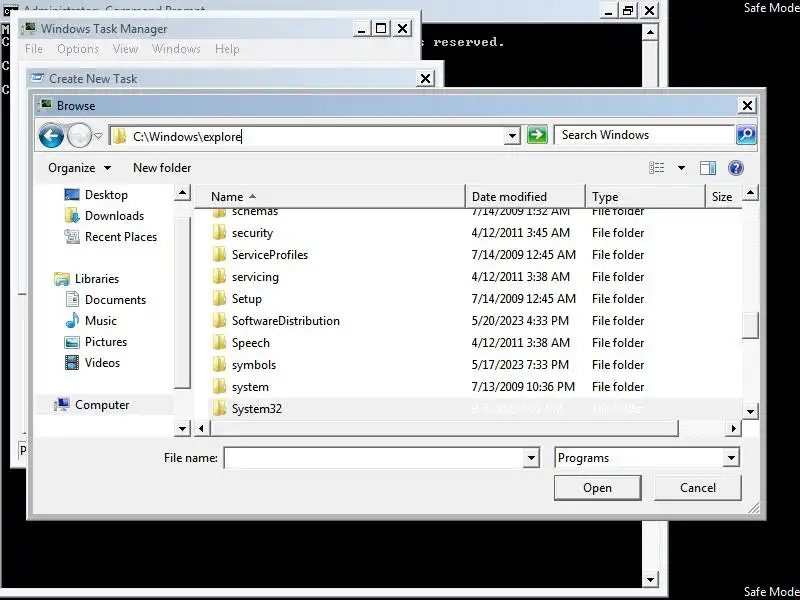Open the Organize menu
The height and width of the screenshot is (600, 800).
(79, 168)
